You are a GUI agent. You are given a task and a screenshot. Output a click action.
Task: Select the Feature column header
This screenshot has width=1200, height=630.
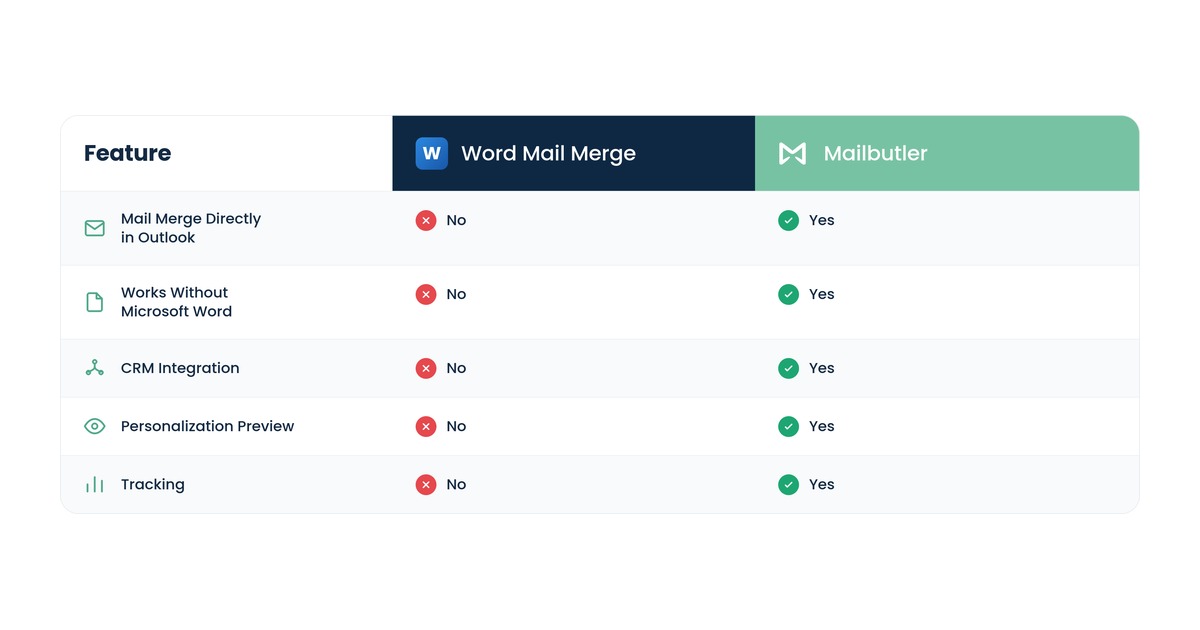click(127, 153)
